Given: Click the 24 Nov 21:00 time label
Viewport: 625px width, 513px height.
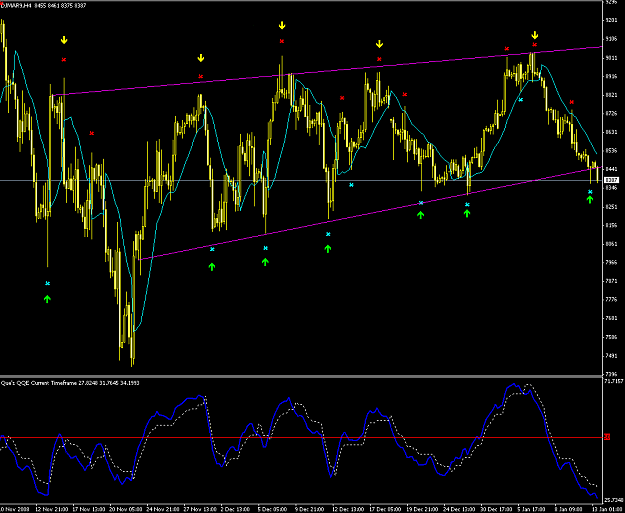Looking at the screenshot, I should pyautogui.click(x=162, y=509).
